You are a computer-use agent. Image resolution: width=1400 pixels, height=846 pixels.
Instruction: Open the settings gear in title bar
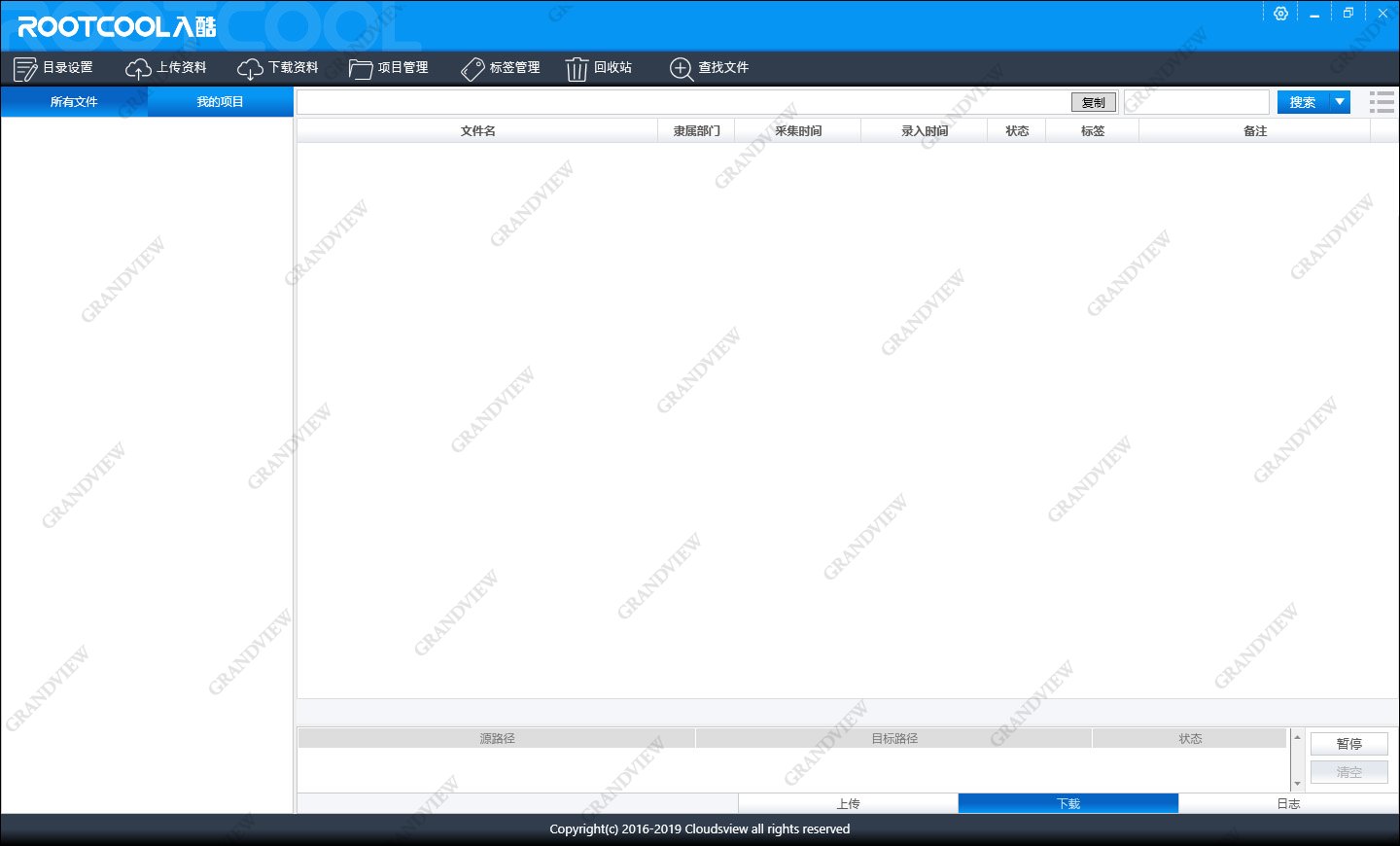pyautogui.click(x=1280, y=14)
